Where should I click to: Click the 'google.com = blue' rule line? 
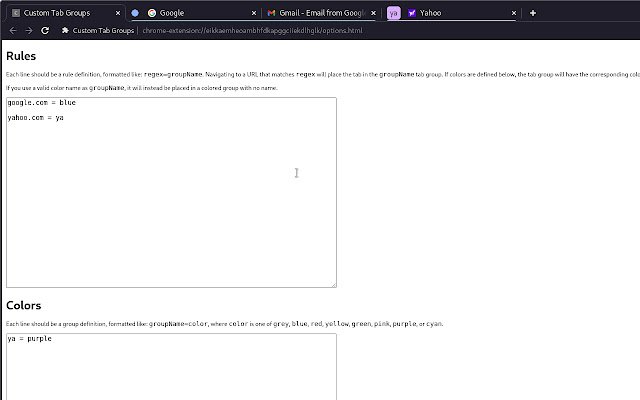42,103
